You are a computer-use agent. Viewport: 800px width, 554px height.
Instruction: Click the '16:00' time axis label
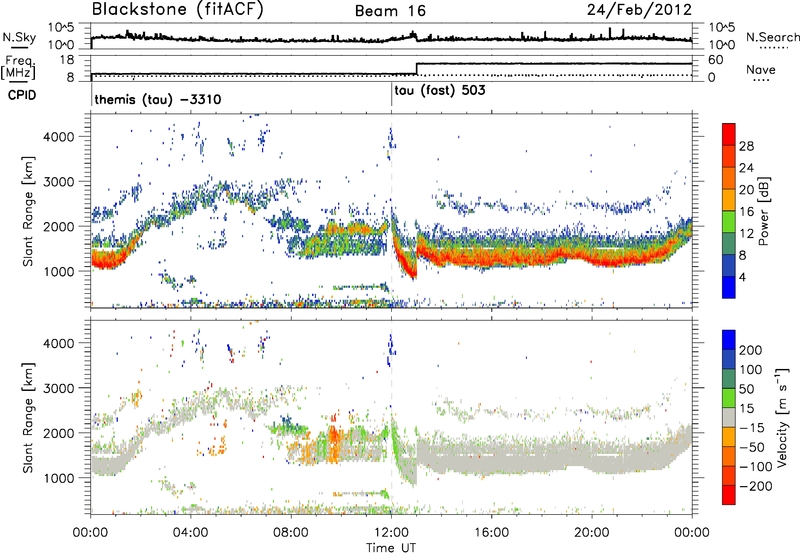pos(491,533)
